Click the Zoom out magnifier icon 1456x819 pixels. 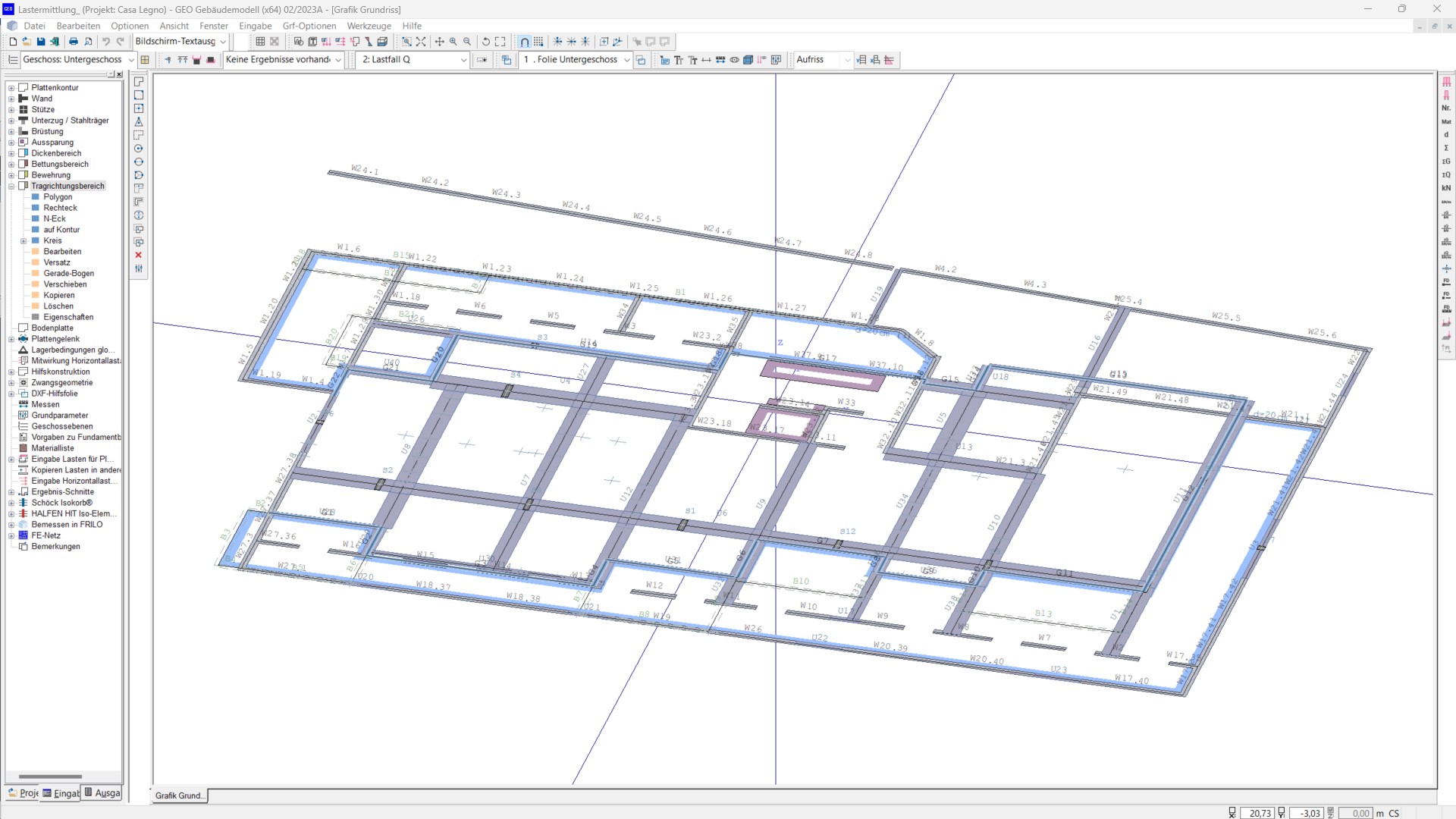[x=467, y=42]
